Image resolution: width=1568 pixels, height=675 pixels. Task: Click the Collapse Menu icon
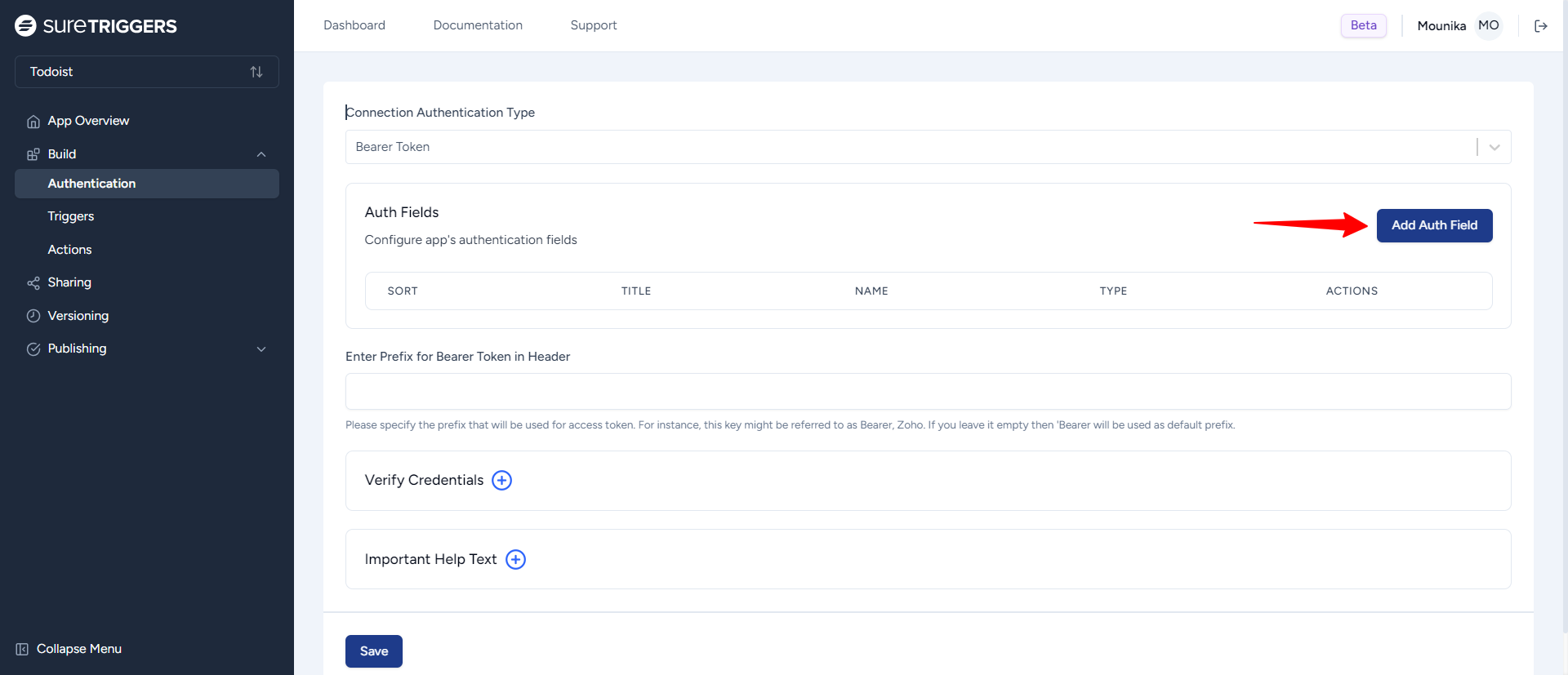click(22, 649)
